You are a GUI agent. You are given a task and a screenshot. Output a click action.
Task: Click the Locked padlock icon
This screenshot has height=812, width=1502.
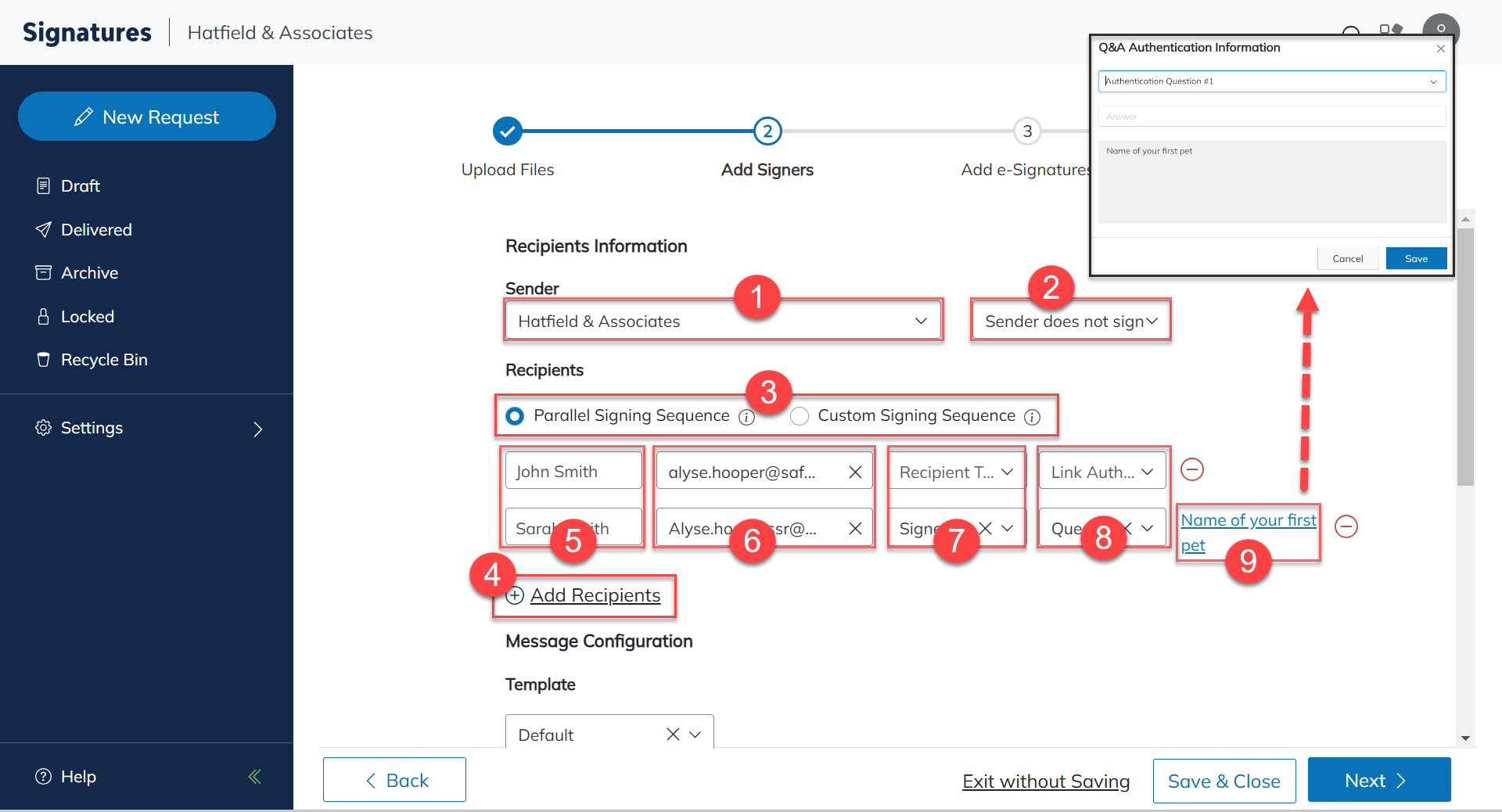click(x=44, y=316)
